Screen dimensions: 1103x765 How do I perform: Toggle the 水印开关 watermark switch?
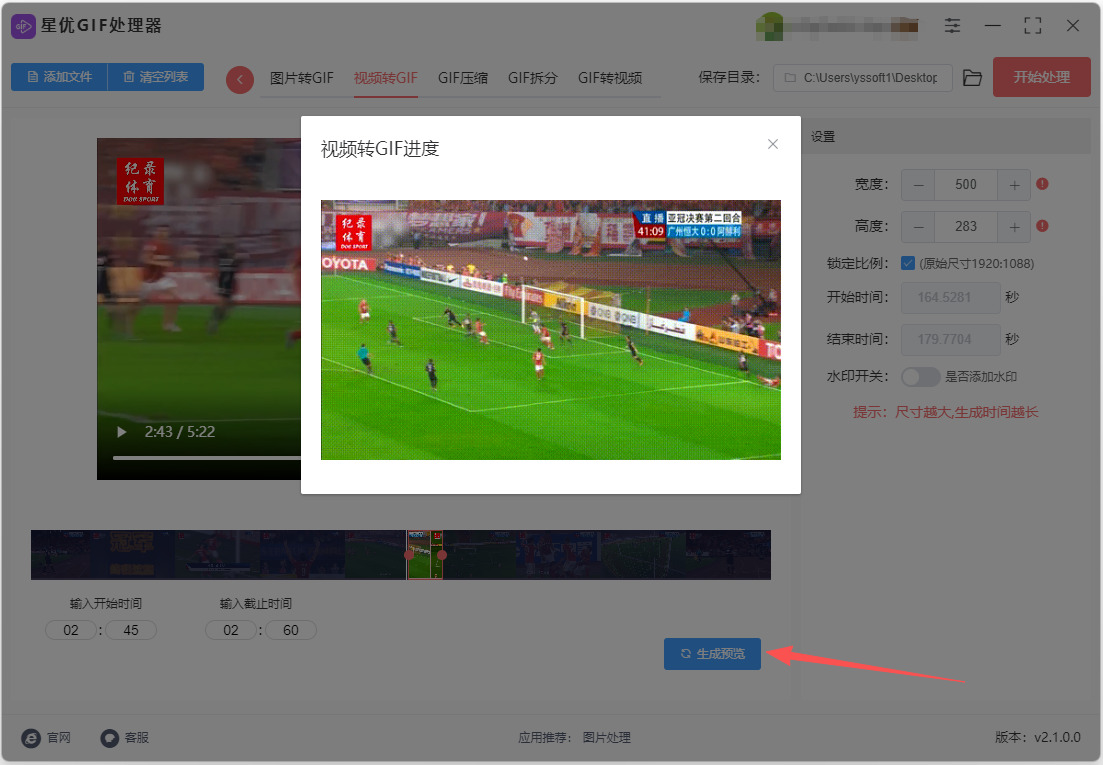[921, 377]
